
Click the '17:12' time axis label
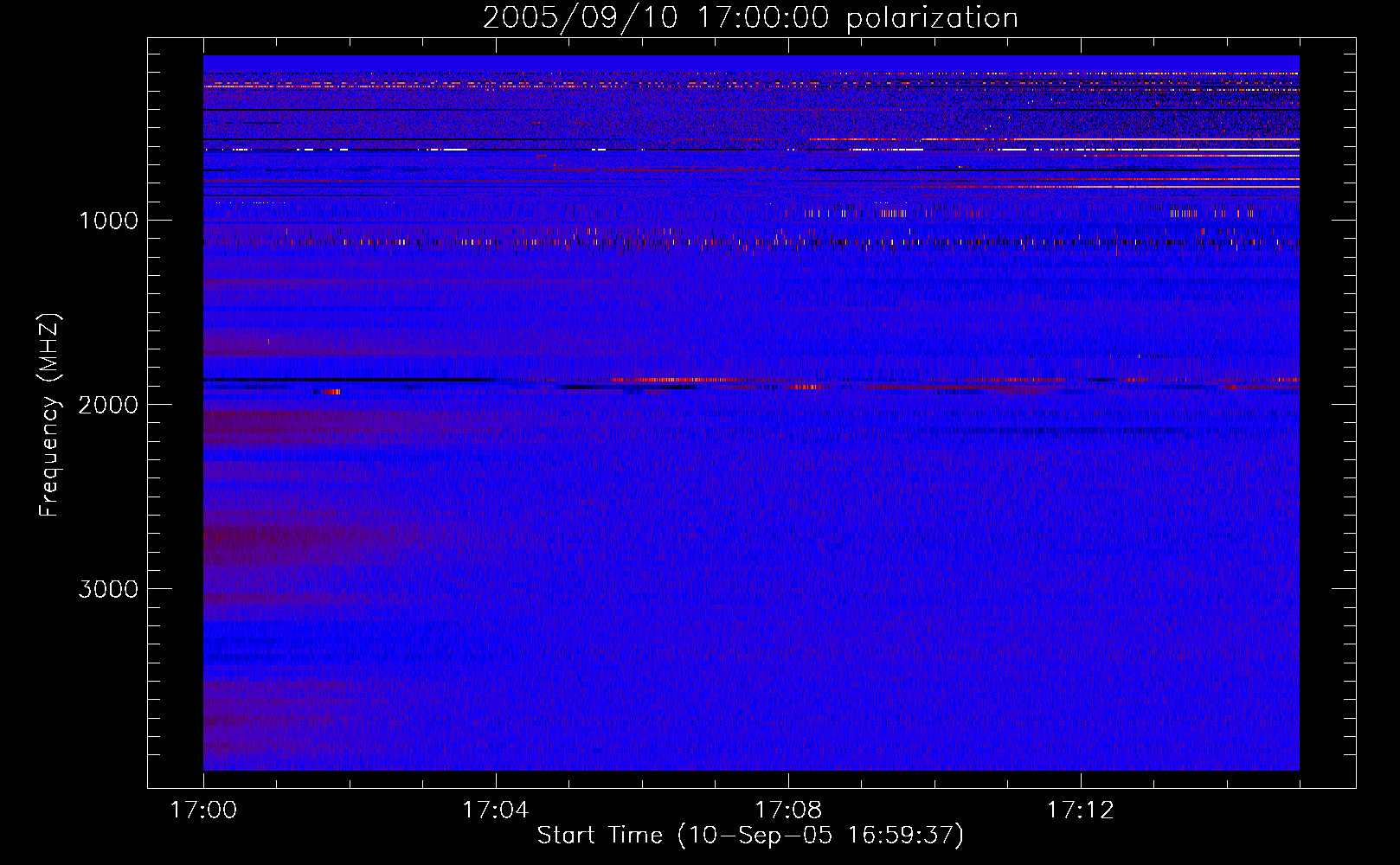tap(1080, 811)
